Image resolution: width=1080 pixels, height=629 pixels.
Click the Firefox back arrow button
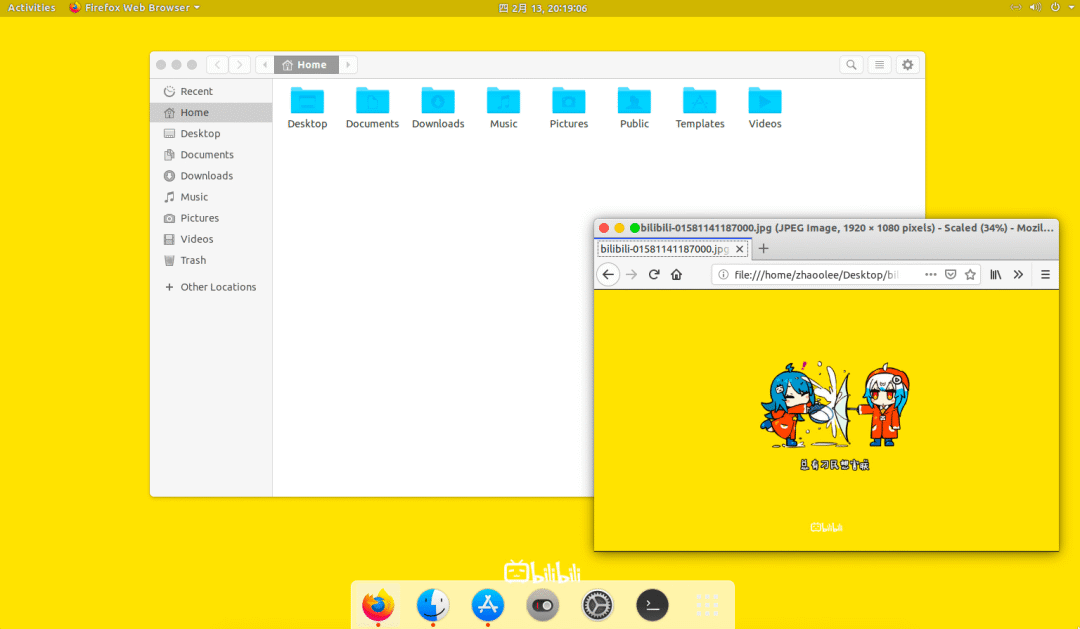tap(608, 274)
